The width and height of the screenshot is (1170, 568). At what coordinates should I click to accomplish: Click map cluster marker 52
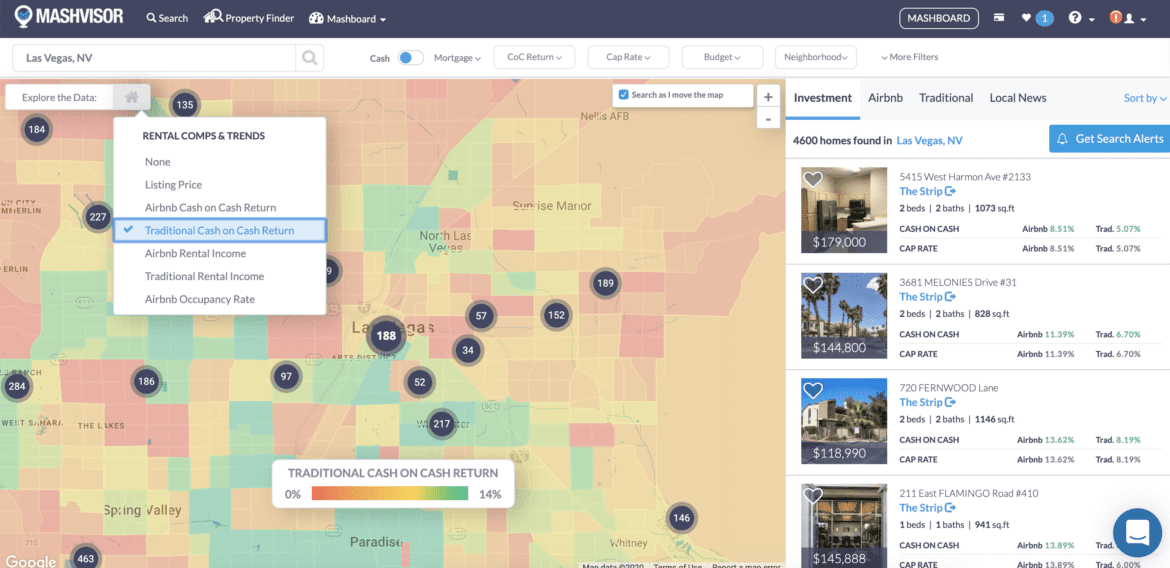(x=419, y=382)
